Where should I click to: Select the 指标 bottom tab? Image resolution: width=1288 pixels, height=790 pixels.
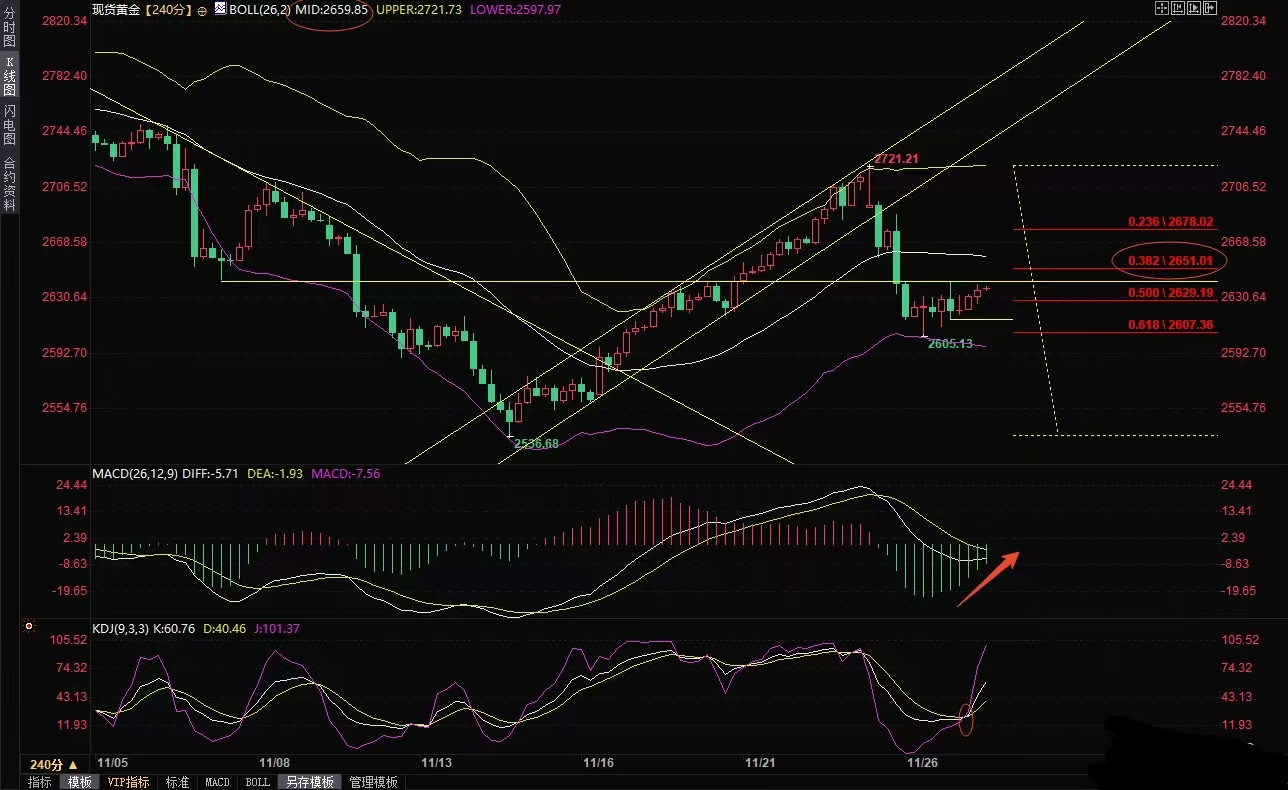pos(40,782)
